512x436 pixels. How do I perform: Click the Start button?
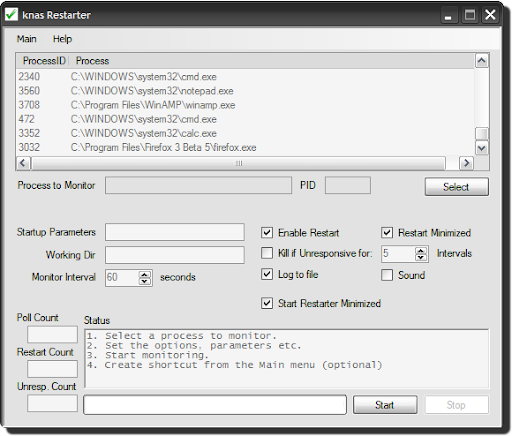click(385, 405)
